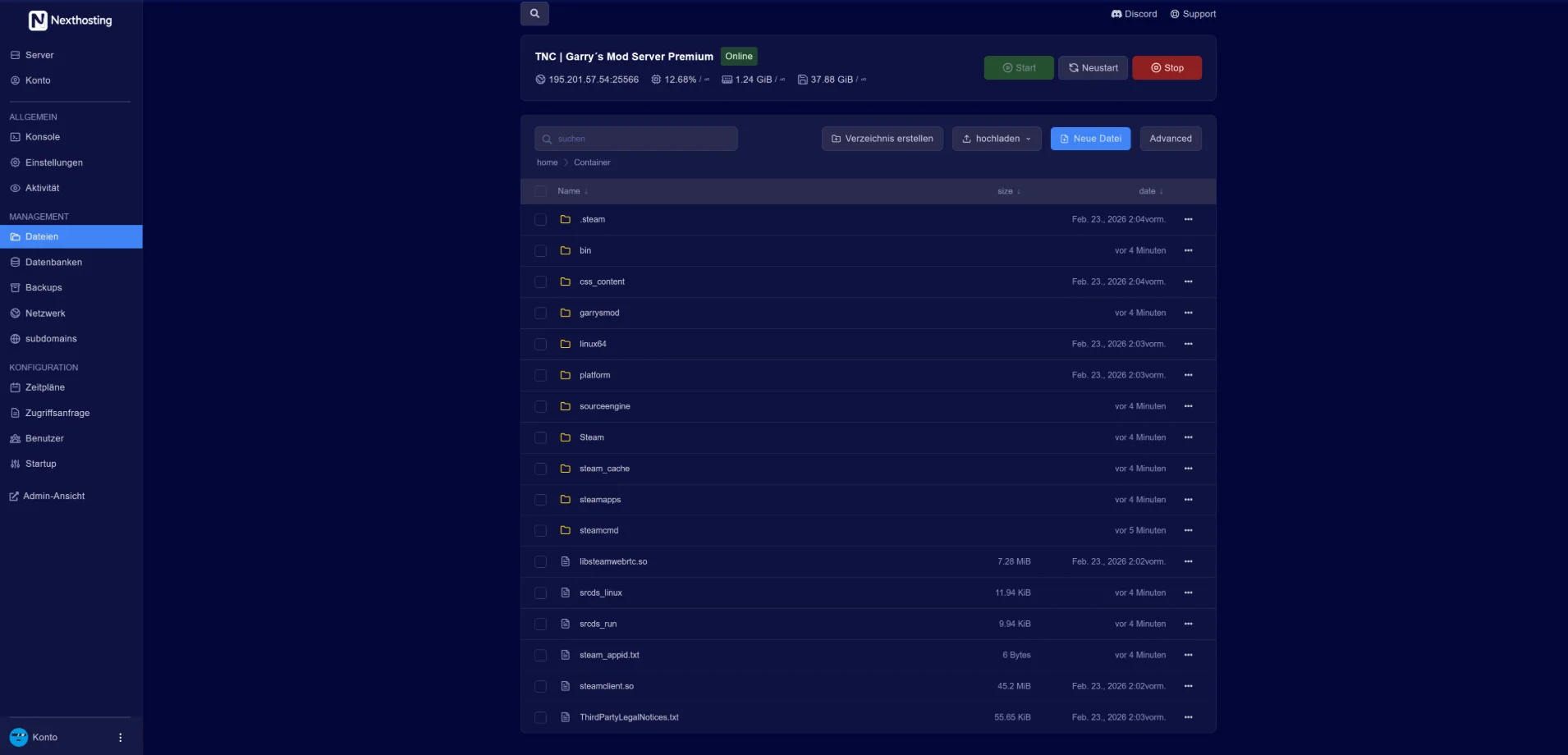
Task: Click the three-dot menu for bin folder
Action: click(x=1188, y=251)
